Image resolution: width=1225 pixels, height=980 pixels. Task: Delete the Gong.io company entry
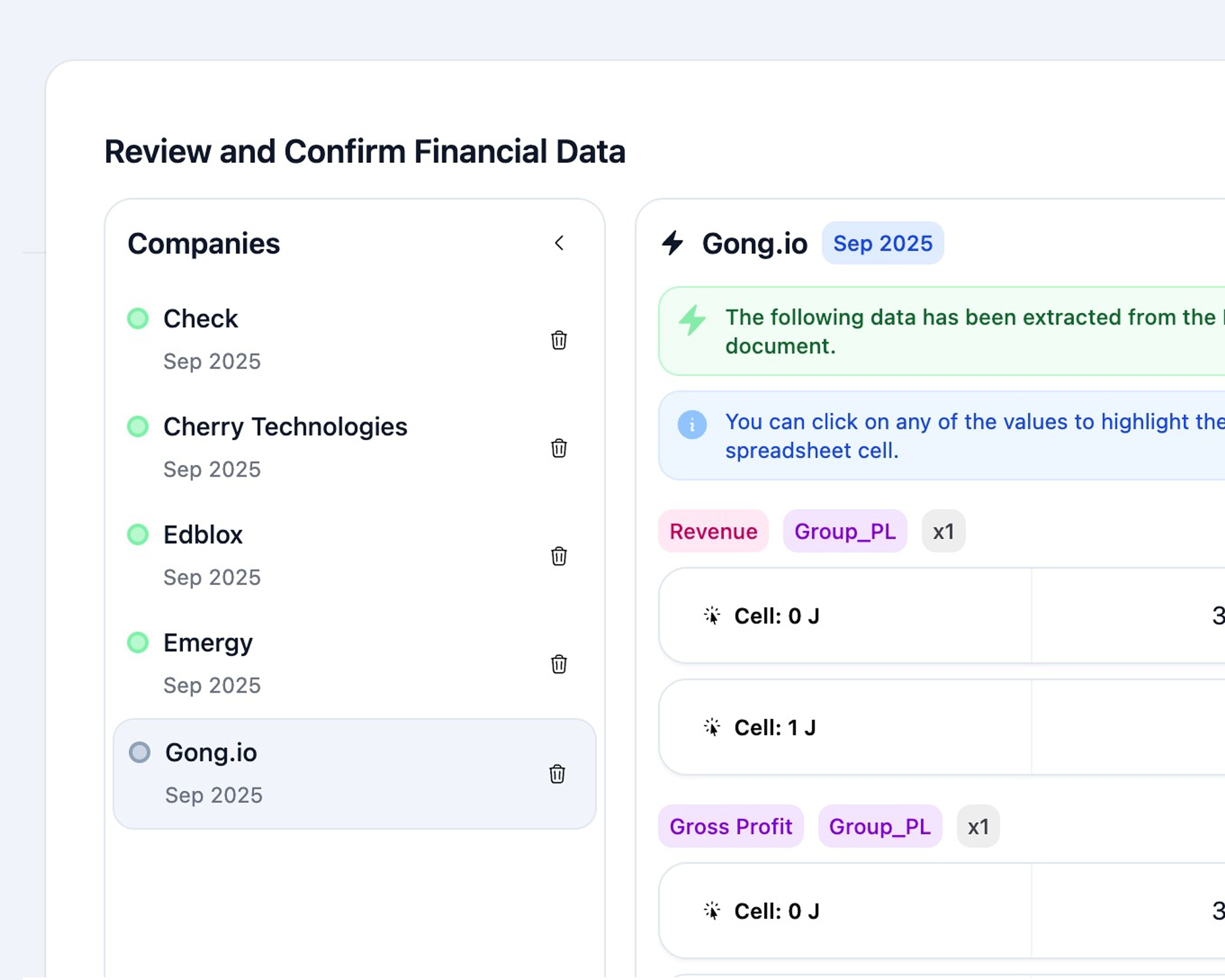[x=556, y=774]
